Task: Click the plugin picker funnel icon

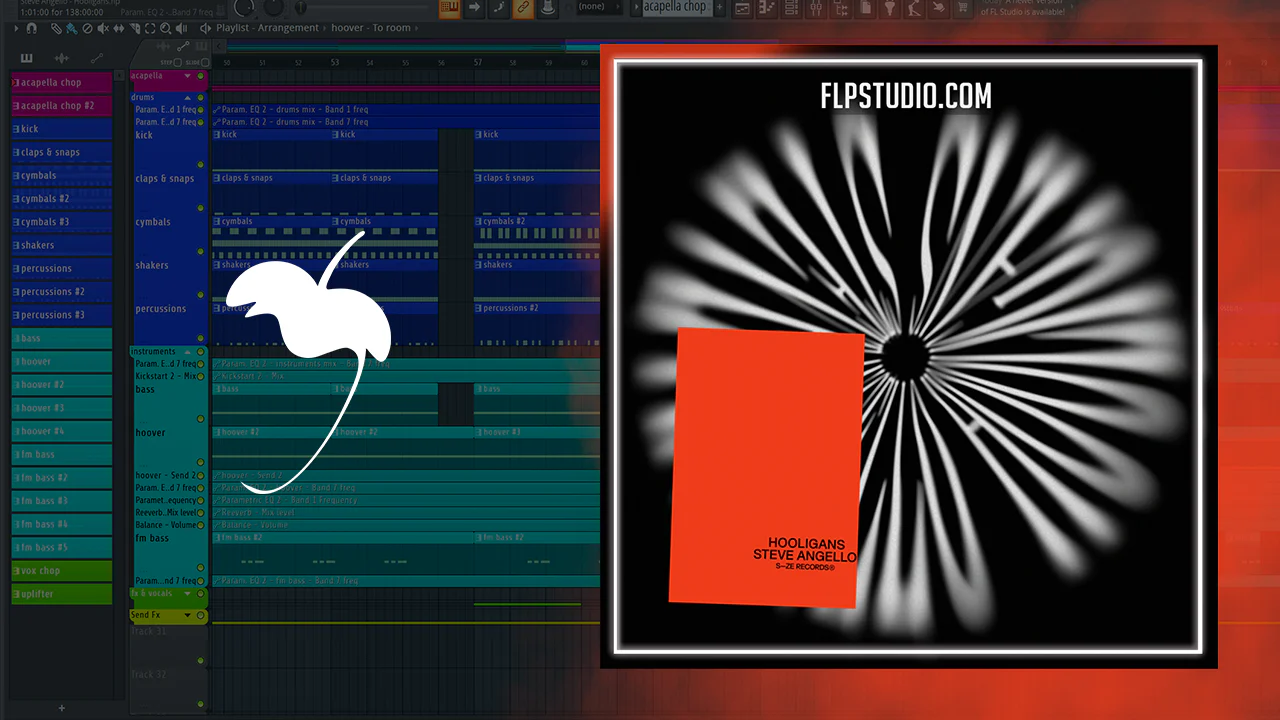Action: click(889, 9)
